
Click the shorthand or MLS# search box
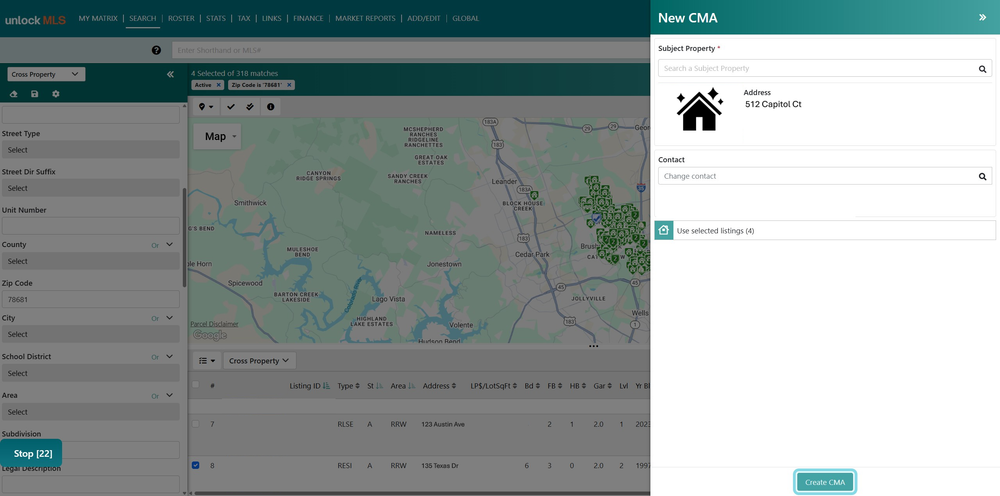click(x=410, y=50)
